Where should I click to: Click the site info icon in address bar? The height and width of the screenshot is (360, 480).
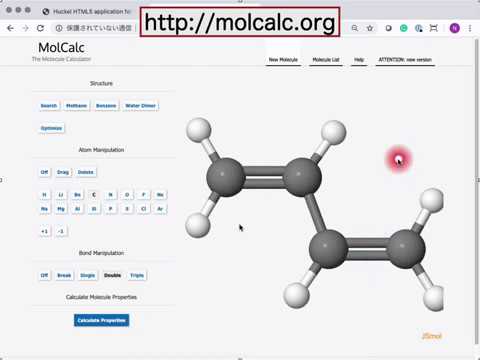59,28
